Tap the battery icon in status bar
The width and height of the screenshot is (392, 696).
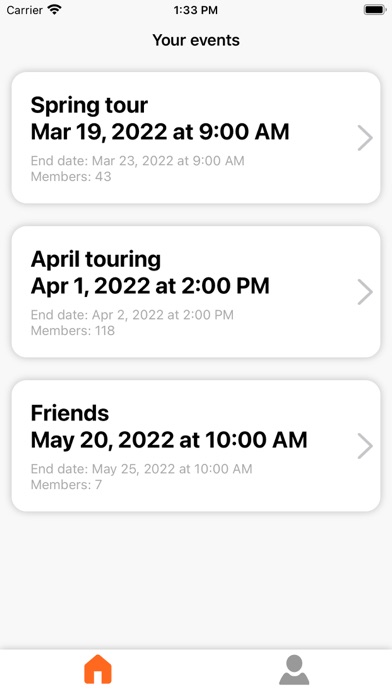(x=375, y=10)
